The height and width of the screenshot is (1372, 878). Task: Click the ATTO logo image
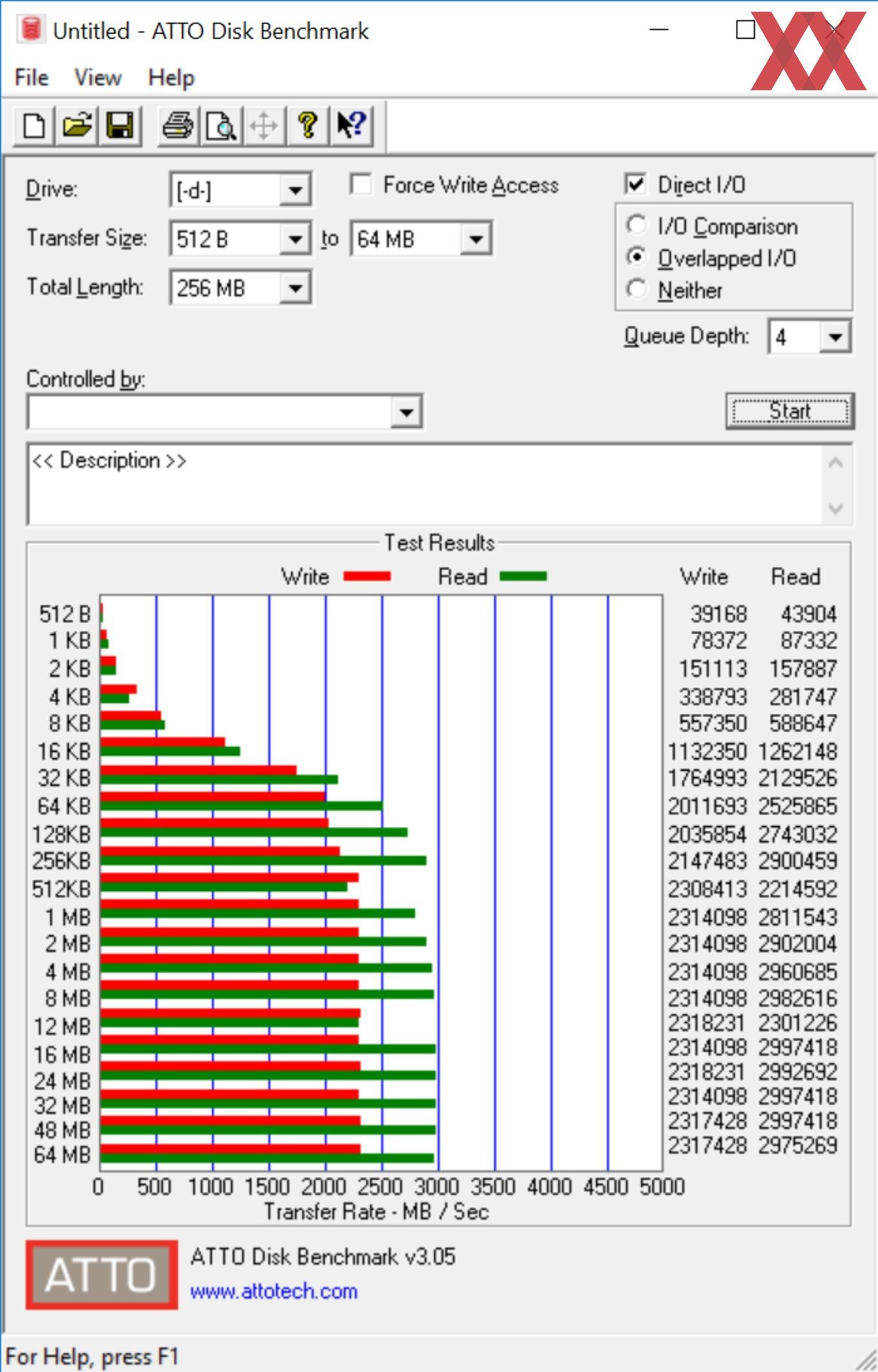tap(101, 1274)
